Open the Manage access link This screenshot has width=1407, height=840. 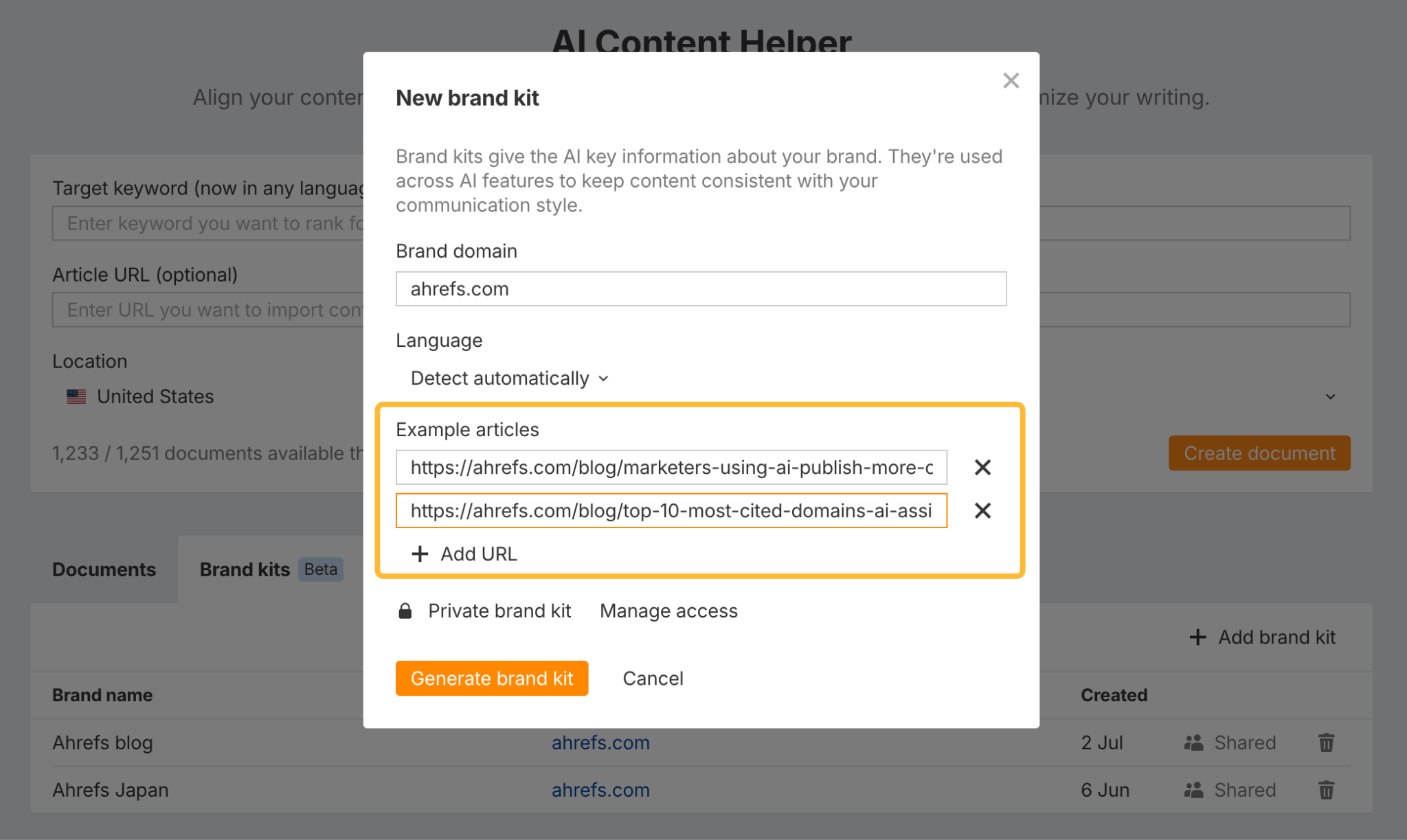668,611
